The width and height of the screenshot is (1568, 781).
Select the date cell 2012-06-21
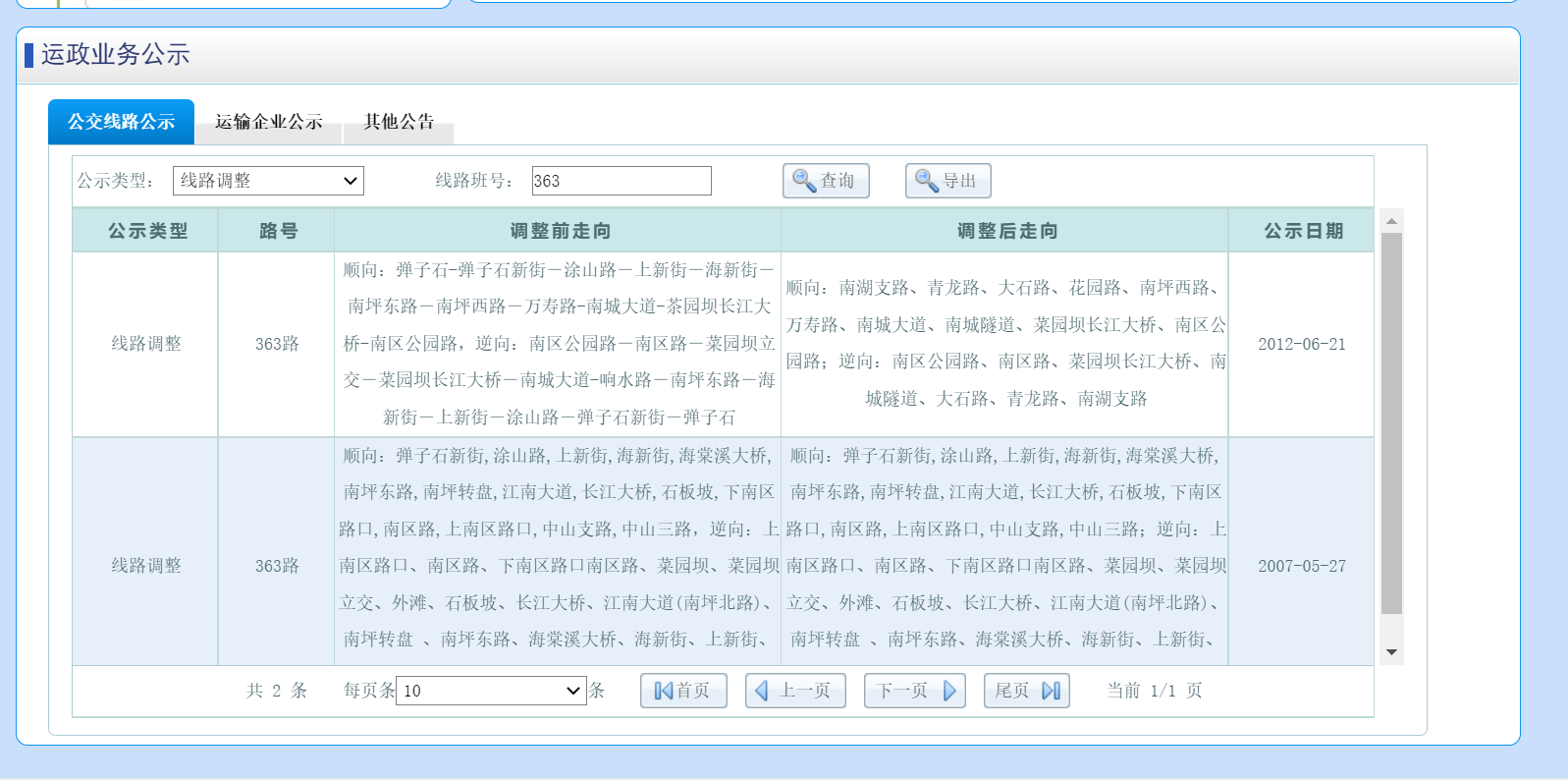coord(1302,344)
